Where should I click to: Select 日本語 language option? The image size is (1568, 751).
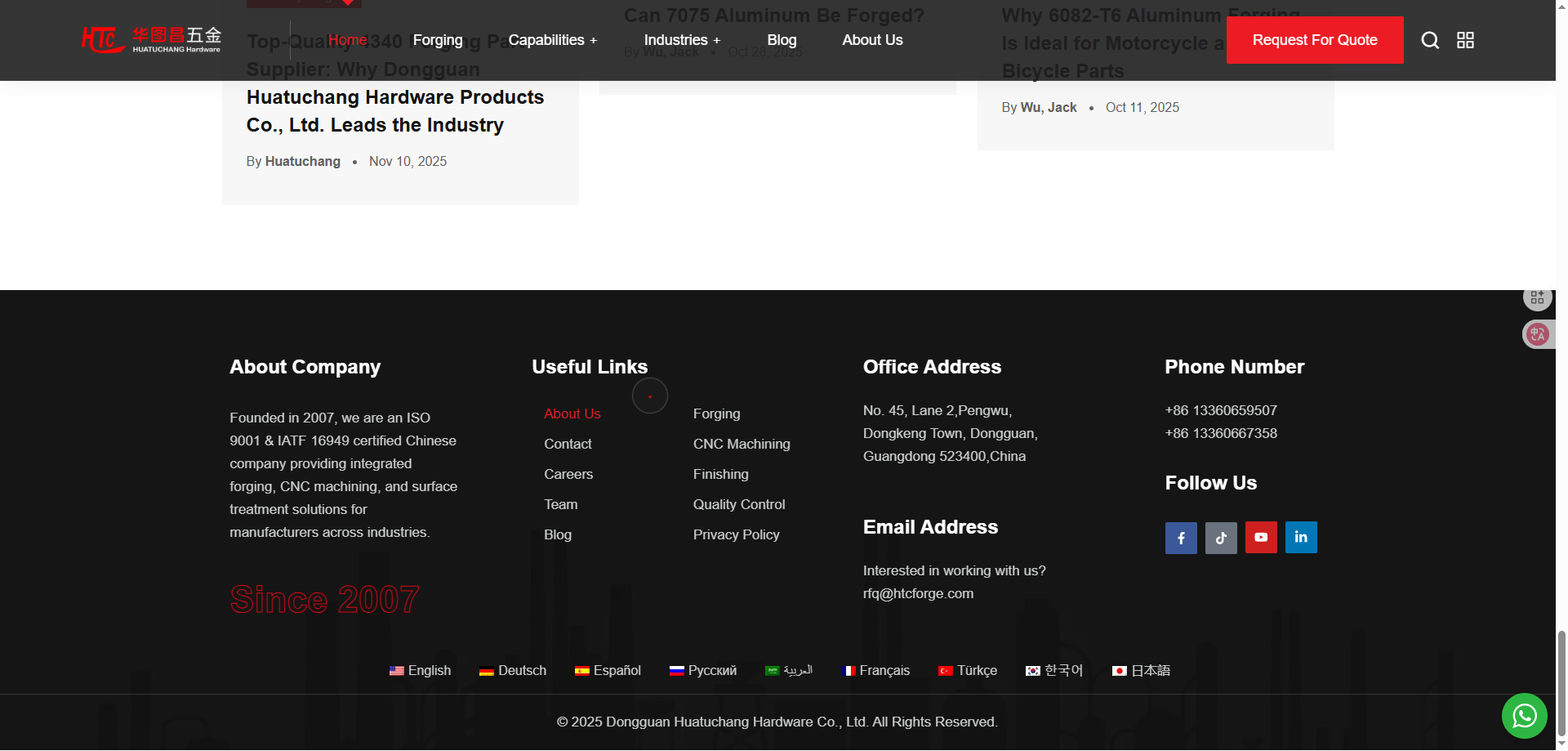pos(1141,671)
